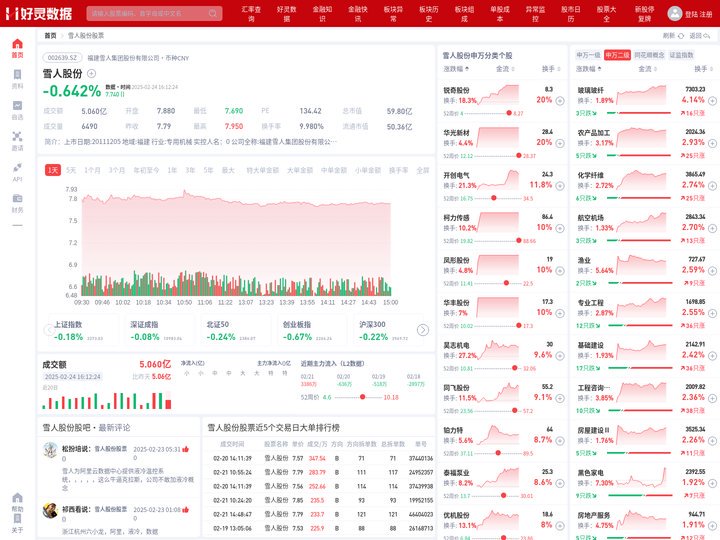This screenshot has width=720, height=540.
Task: Switch to the 同花顺概念 tab
Action: (649, 55)
